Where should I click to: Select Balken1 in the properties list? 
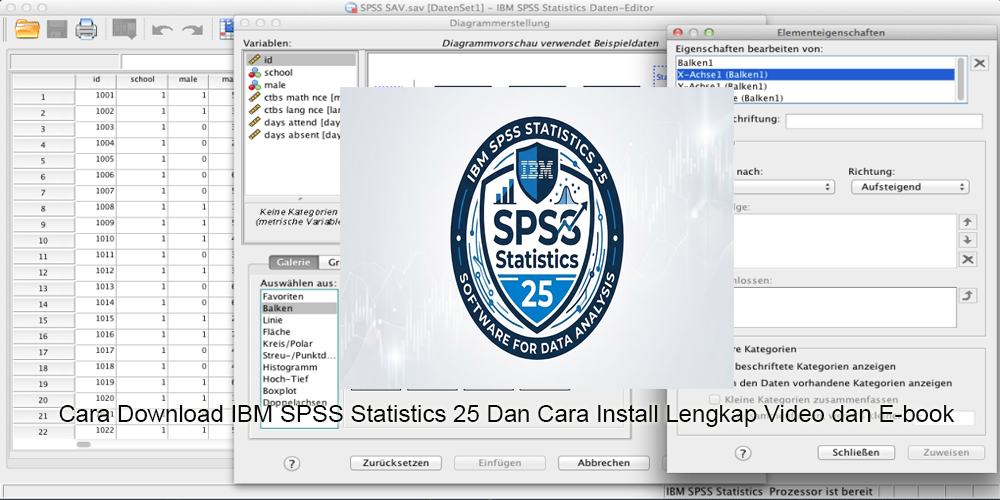816,62
